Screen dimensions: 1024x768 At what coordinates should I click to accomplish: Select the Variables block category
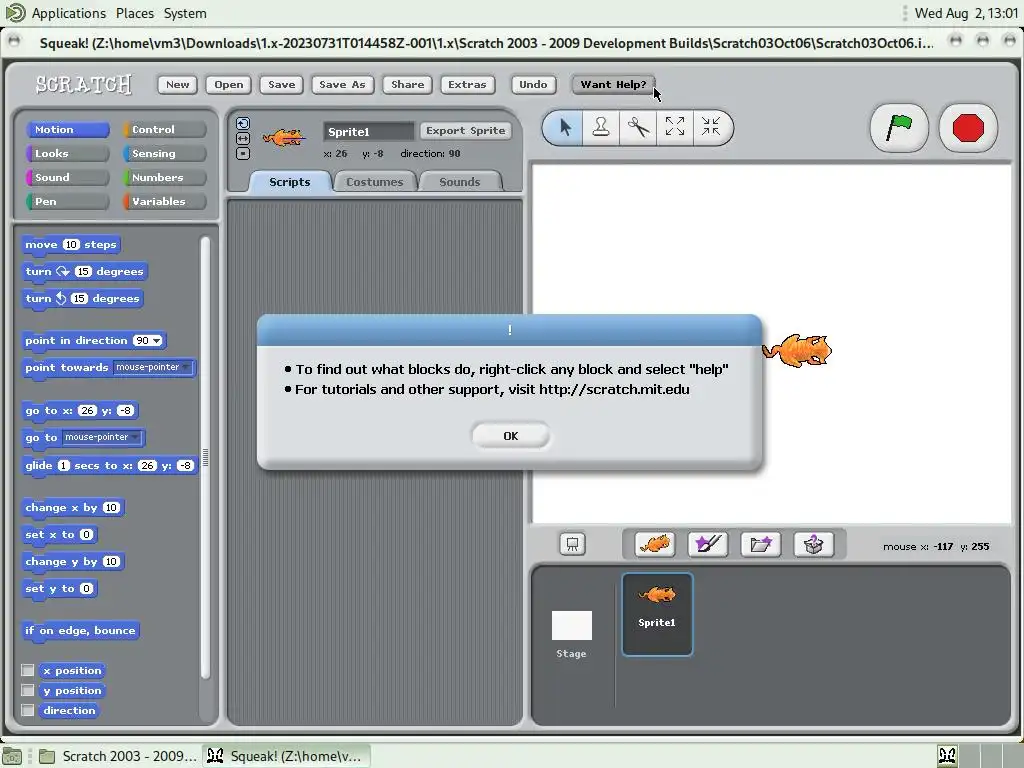165,201
